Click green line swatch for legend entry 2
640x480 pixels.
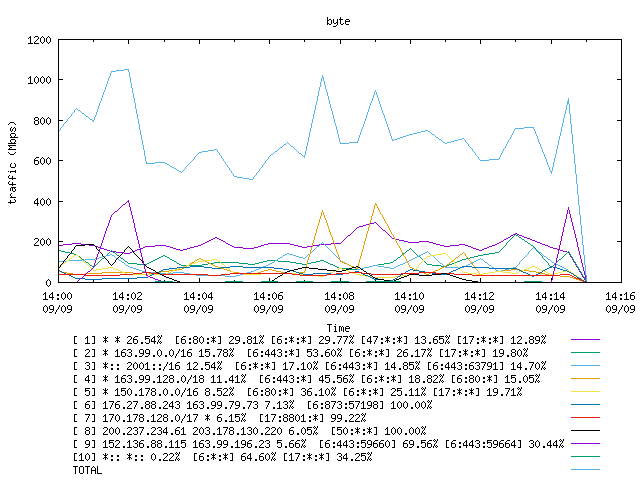click(x=585, y=352)
